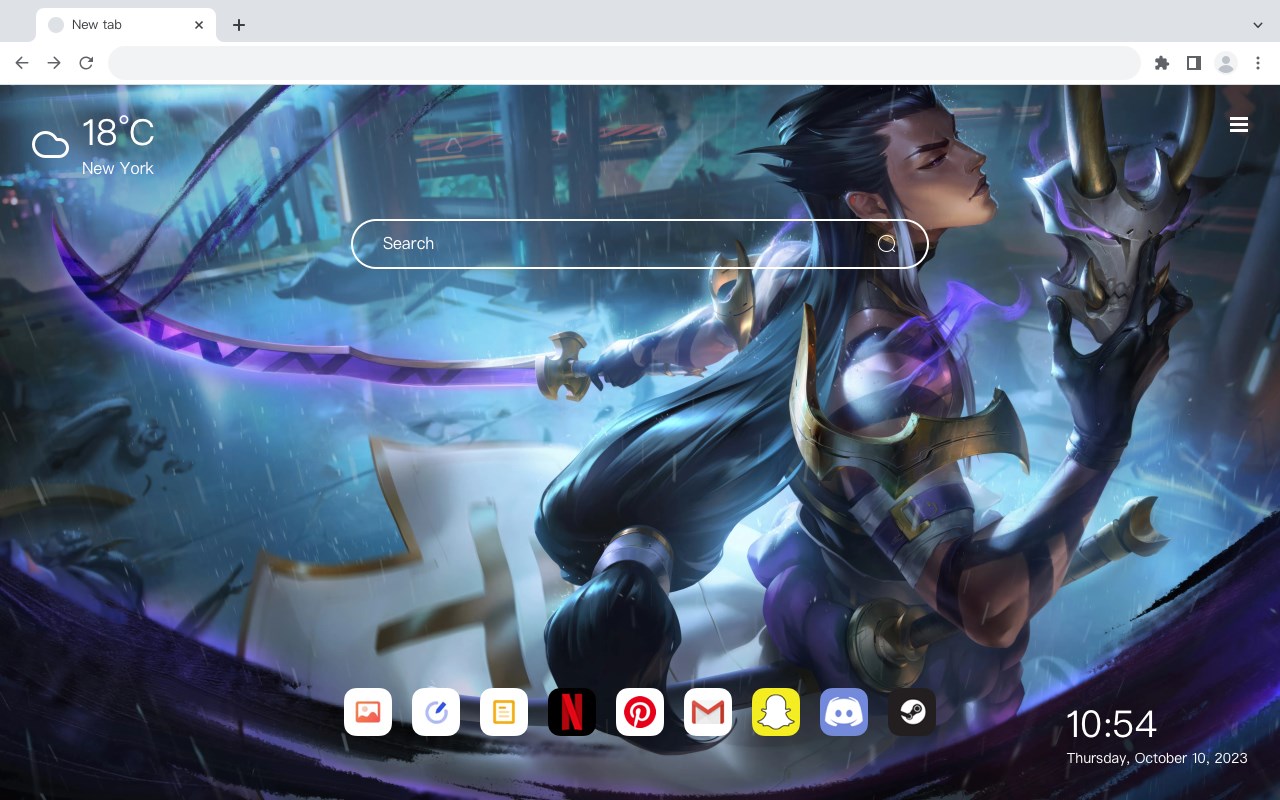Open the Pinterest shortcut
Viewport: 1280px width, 800px height.
[640, 712]
